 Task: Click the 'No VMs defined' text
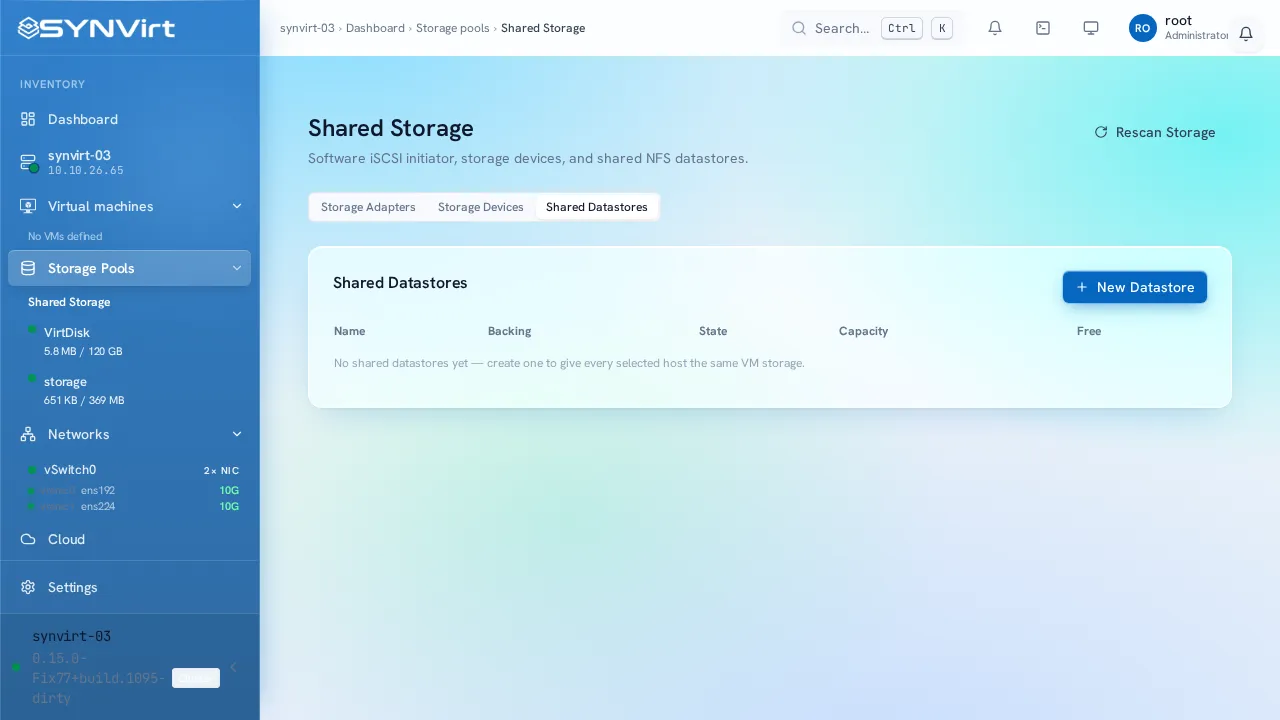click(x=65, y=237)
